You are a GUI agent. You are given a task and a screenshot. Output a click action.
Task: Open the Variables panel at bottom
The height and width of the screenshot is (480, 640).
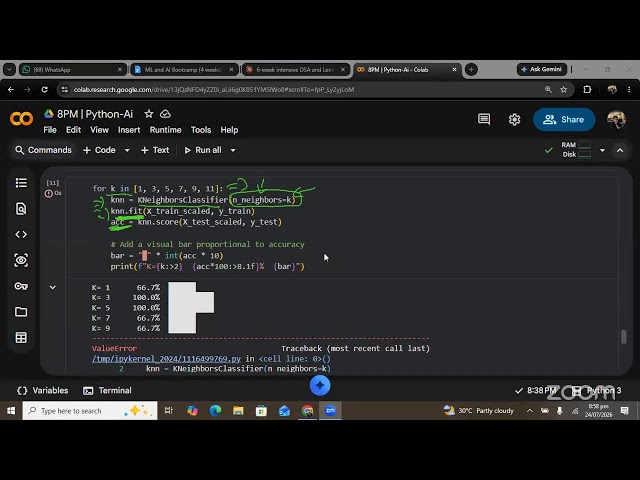(42, 391)
